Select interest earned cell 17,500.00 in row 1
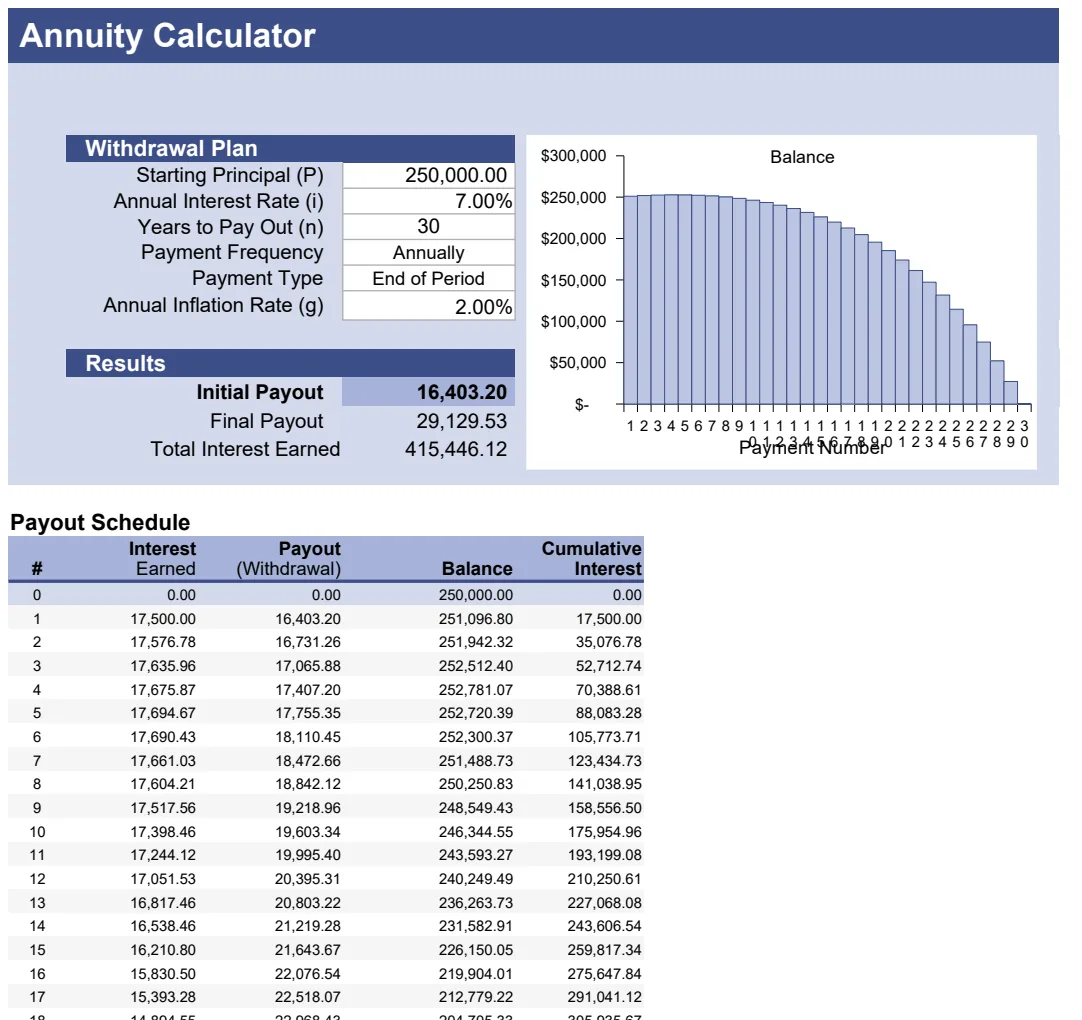Viewport: 1082px width, 1020px height. pos(163,619)
